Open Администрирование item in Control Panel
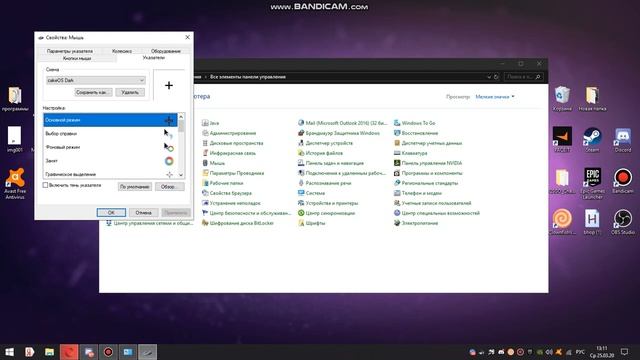The width and height of the screenshot is (640, 360). pos(229,133)
